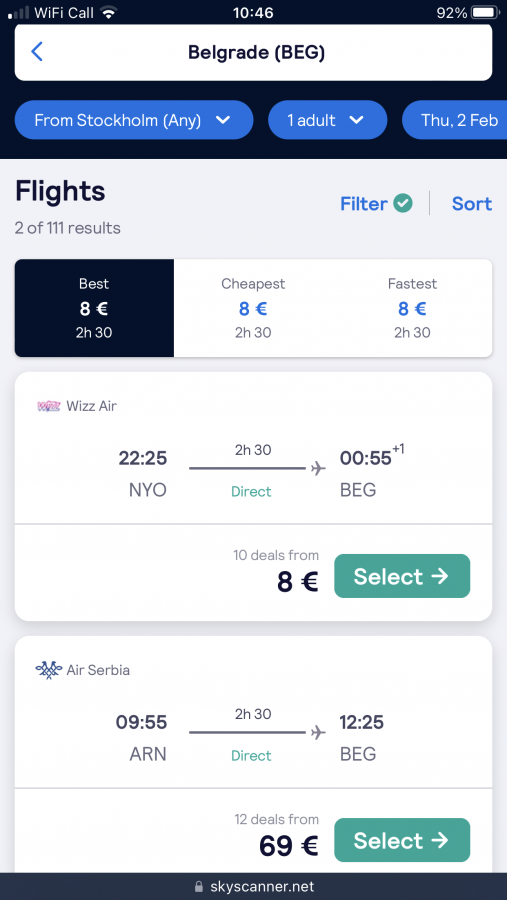Click the Air Serbia airline logo
The width and height of the screenshot is (507, 900).
point(48,670)
